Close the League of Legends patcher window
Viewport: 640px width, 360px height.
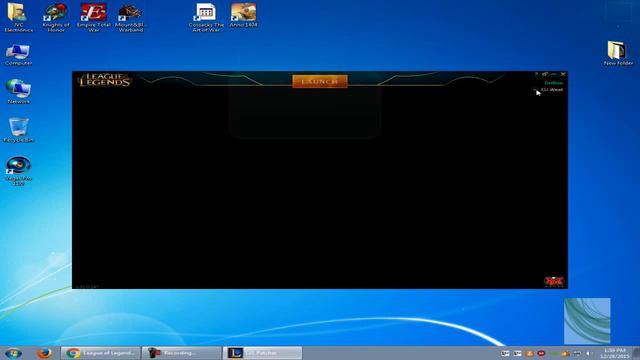click(x=563, y=74)
